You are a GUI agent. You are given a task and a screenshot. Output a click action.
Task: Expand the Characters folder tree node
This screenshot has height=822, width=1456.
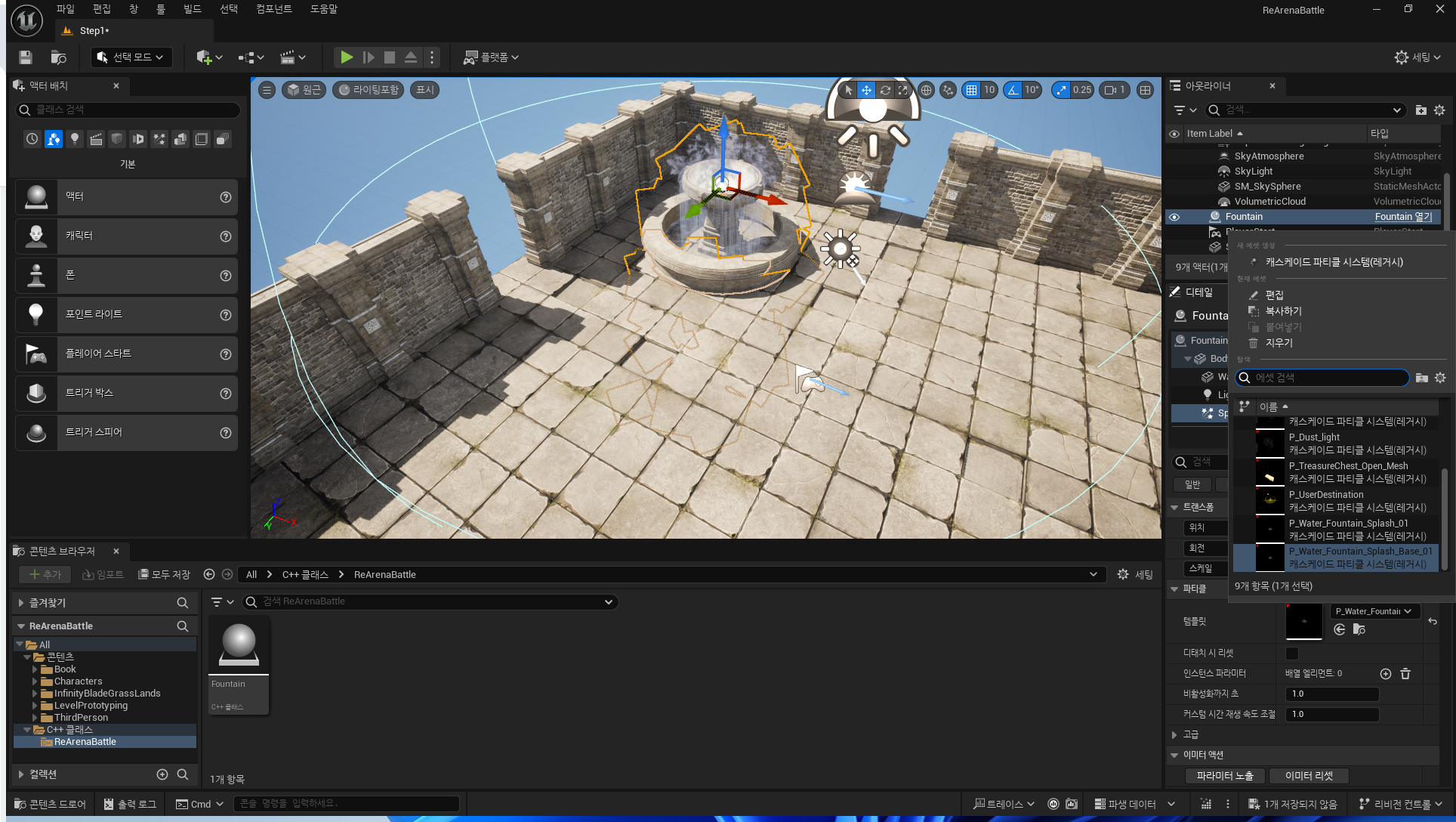[x=35, y=681]
